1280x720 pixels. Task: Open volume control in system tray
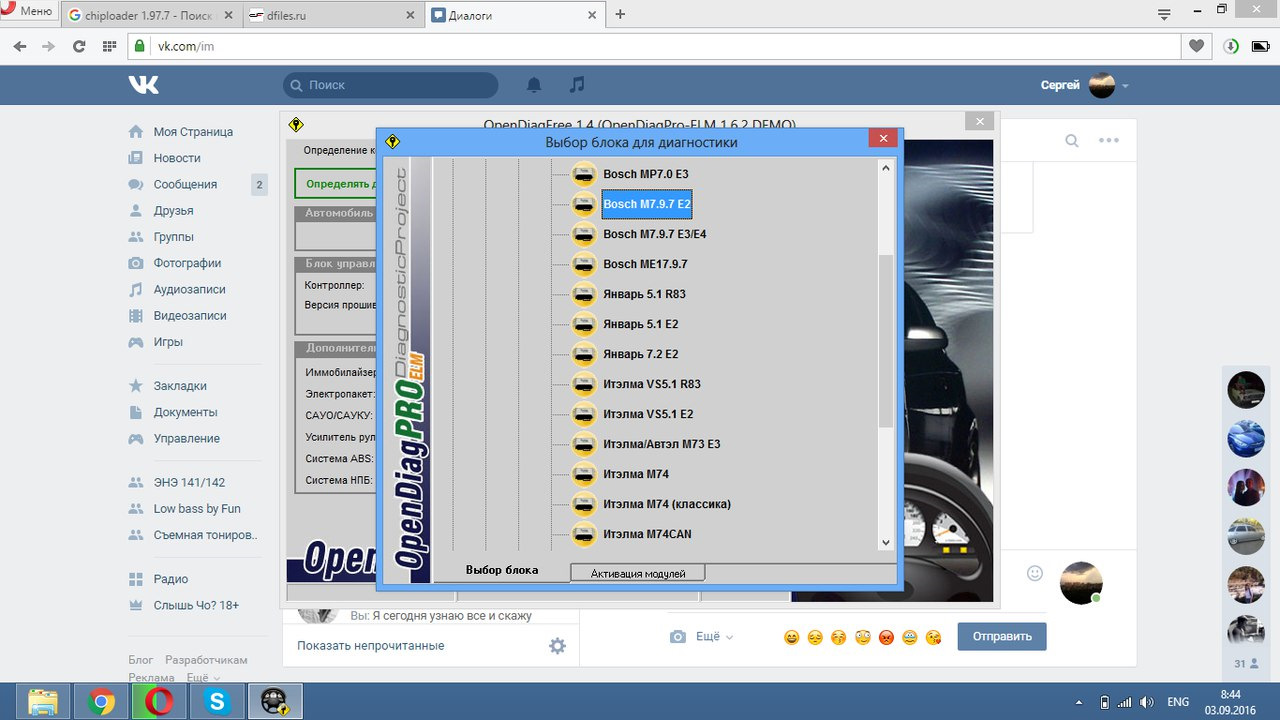coord(1146,702)
